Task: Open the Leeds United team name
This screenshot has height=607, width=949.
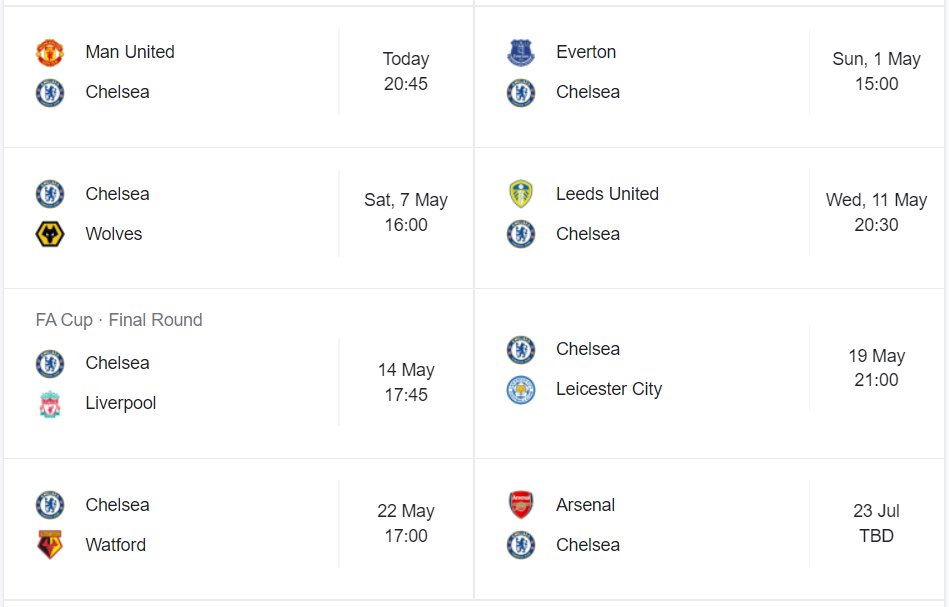Action: (607, 194)
